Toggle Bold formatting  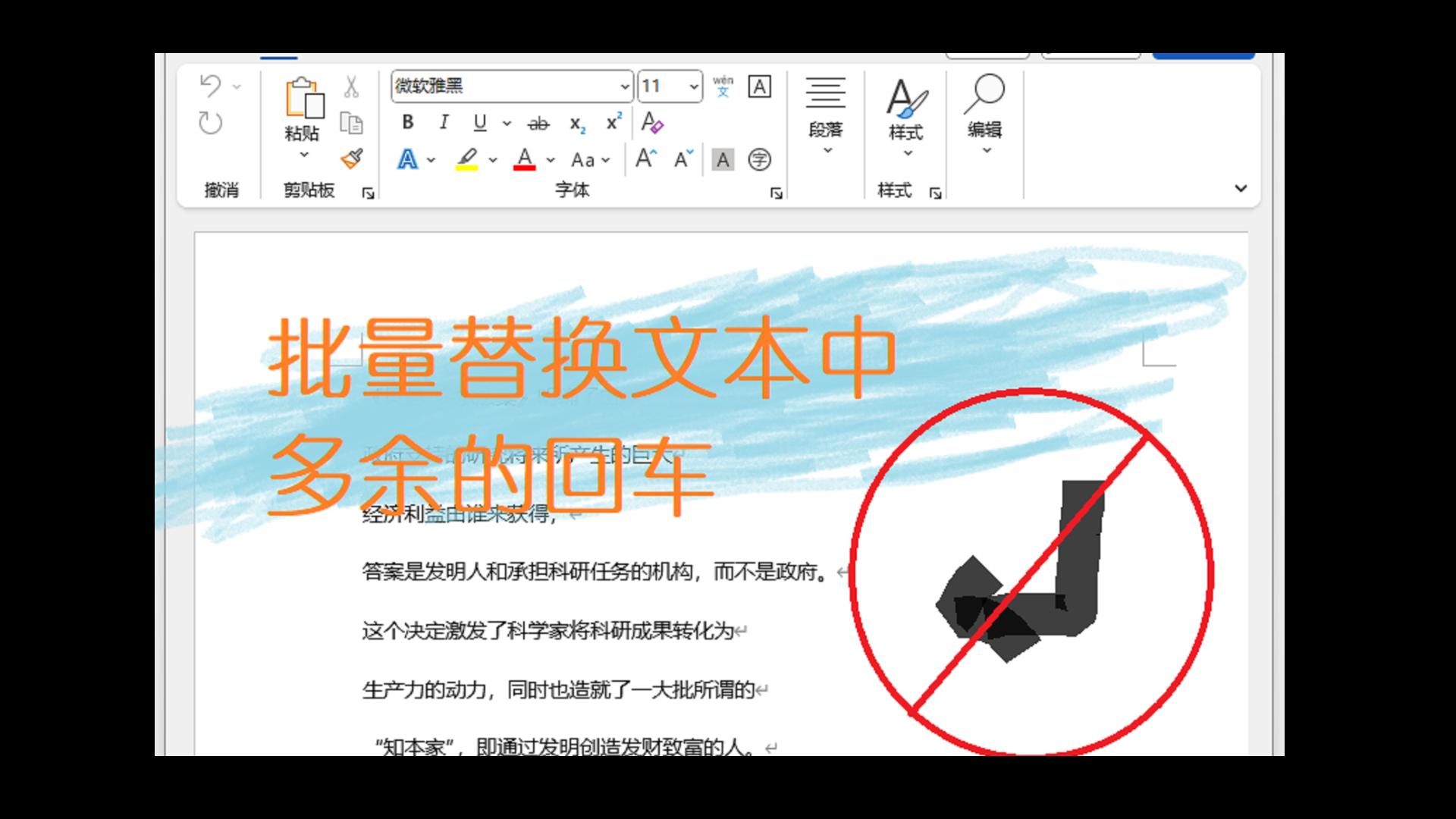click(x=408, y=122)
